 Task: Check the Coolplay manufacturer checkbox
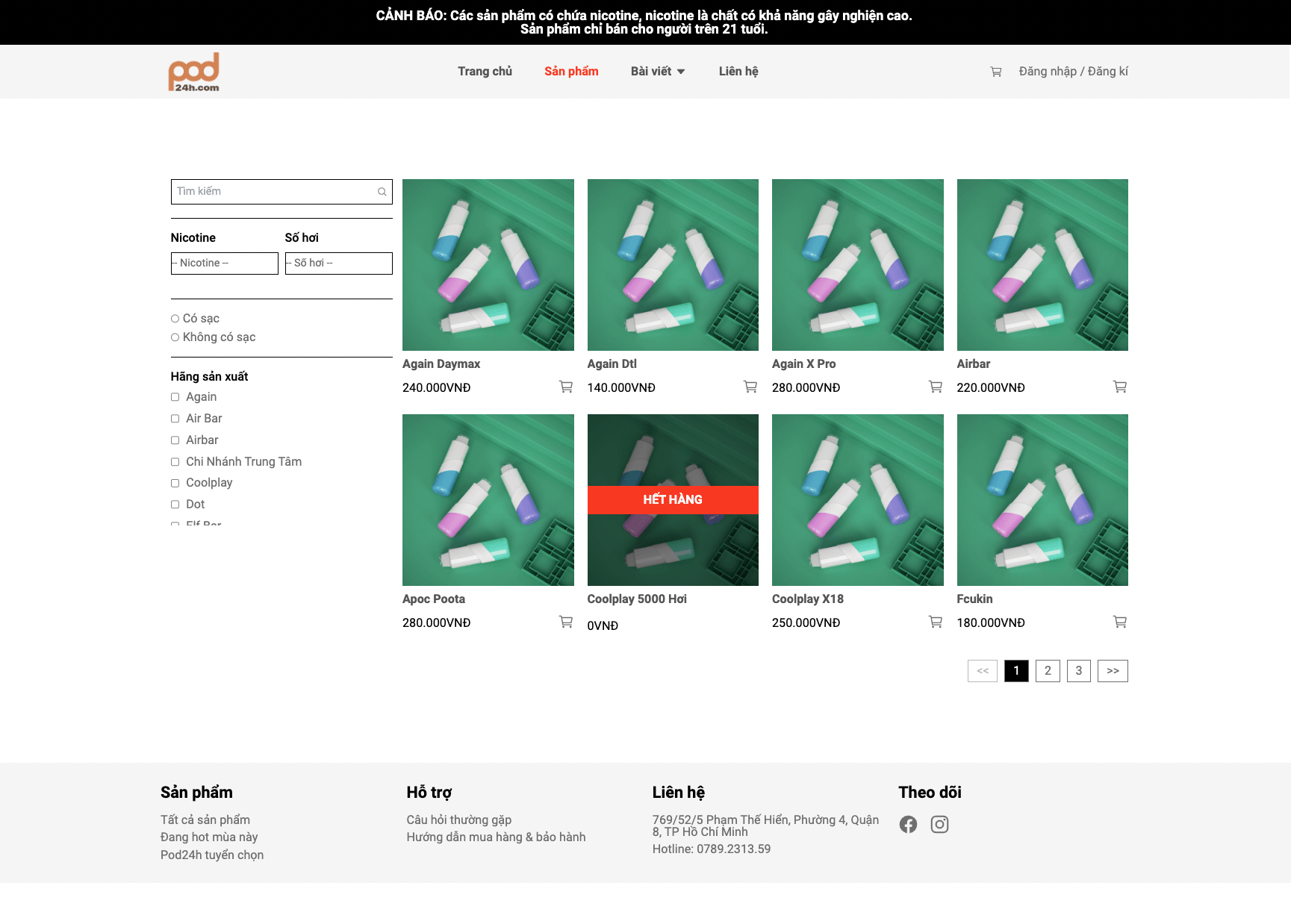point(175,483)
